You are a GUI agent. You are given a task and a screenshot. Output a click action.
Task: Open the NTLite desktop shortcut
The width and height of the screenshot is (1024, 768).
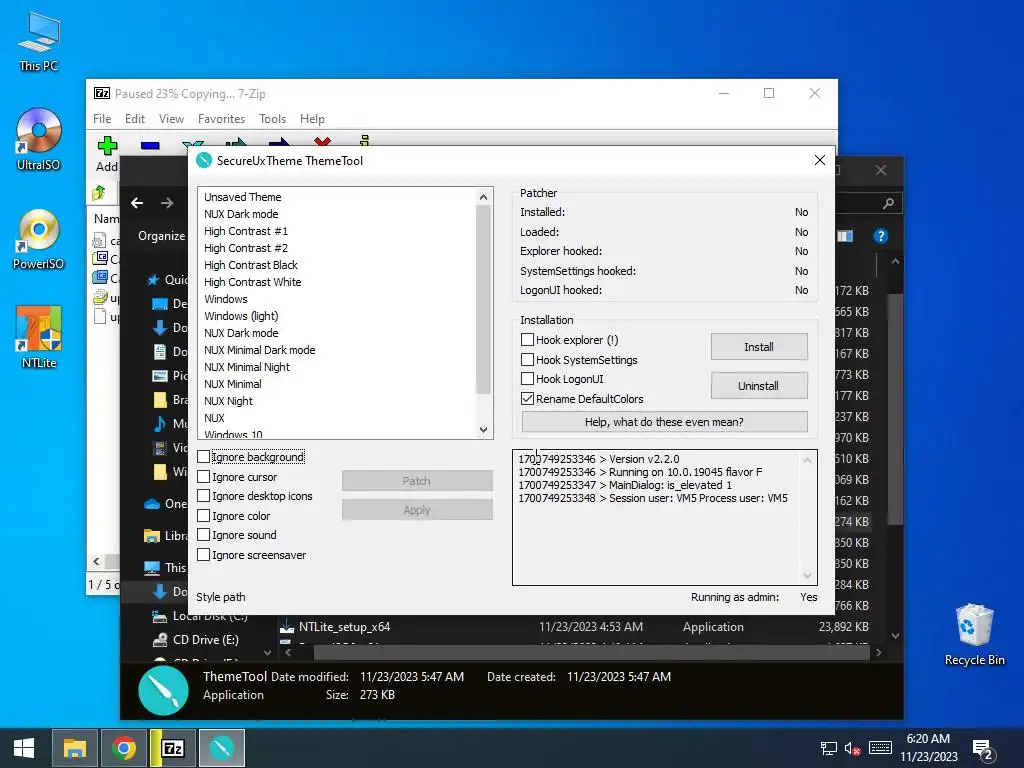(x=39, y=337)
